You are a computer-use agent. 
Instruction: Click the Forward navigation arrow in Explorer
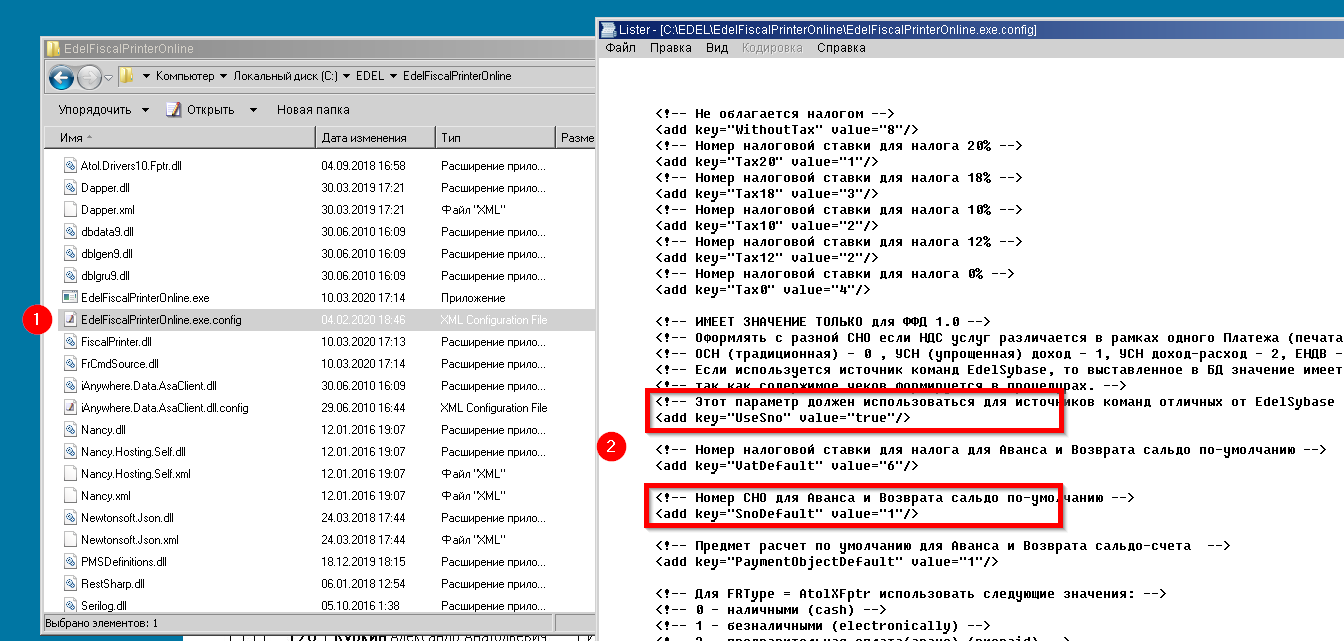coord(88,77)
